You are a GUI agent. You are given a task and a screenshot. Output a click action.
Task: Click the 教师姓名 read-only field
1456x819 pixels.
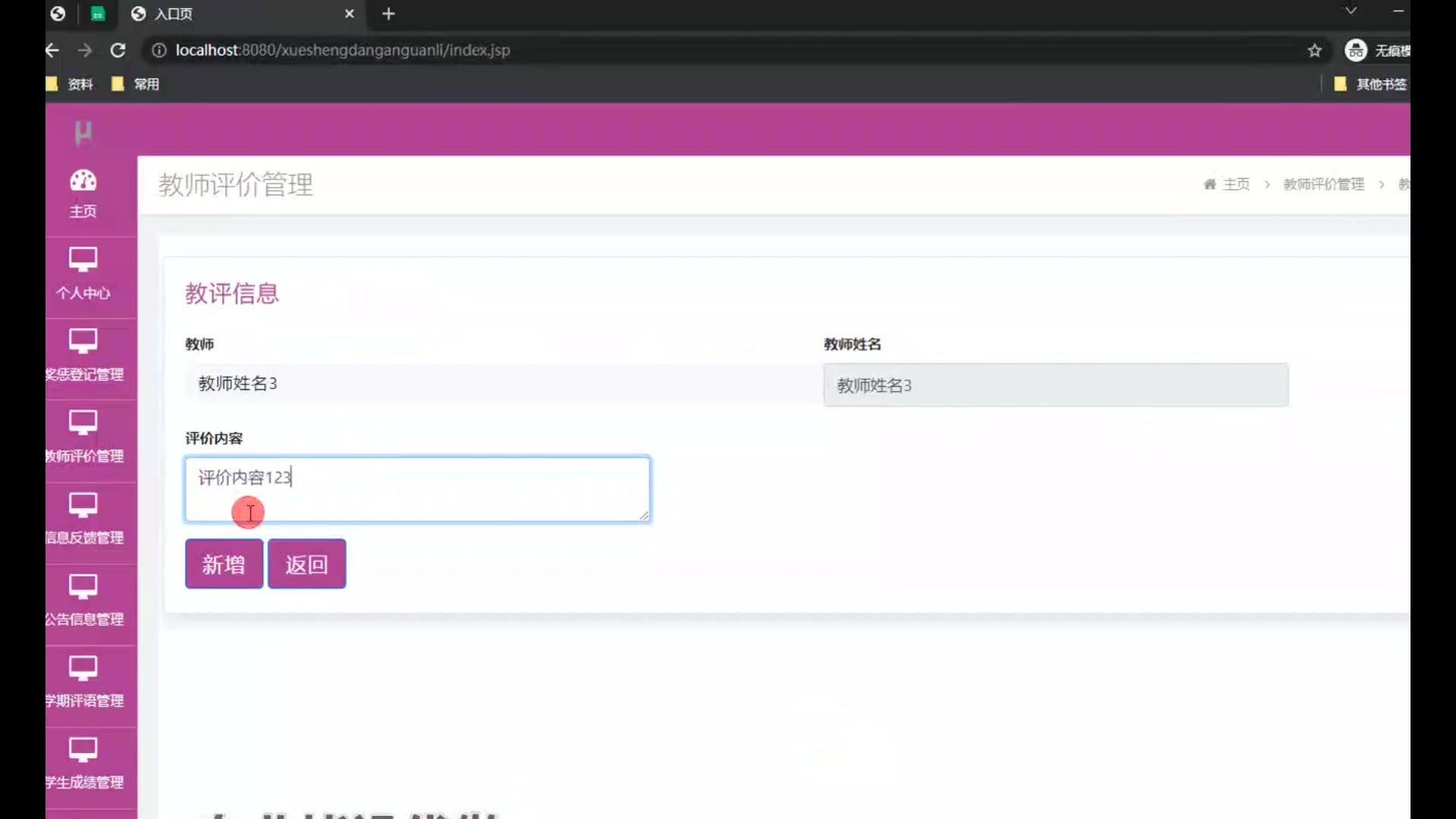(1056, 385)
